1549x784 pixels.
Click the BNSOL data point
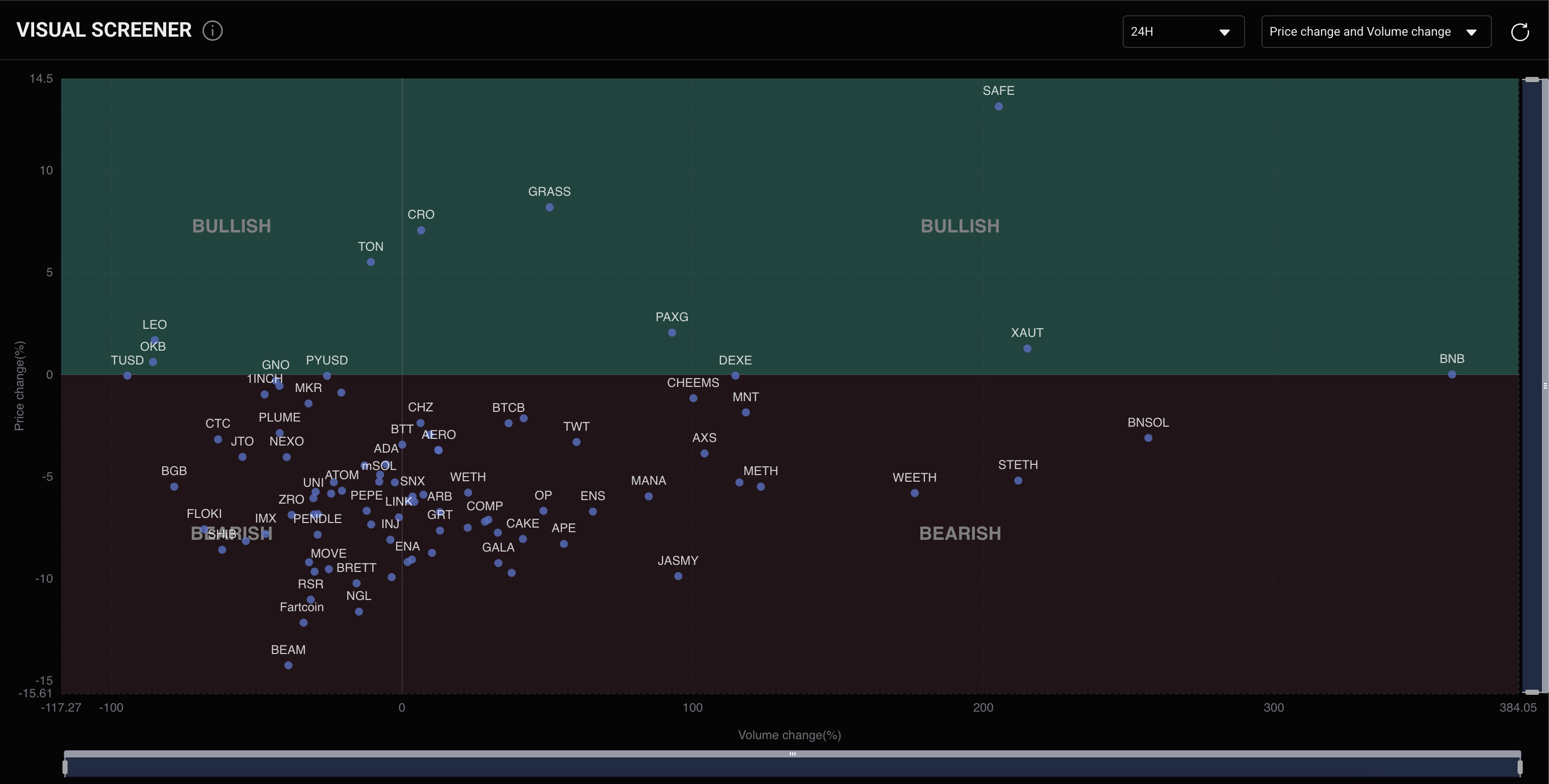(1148, 438)
